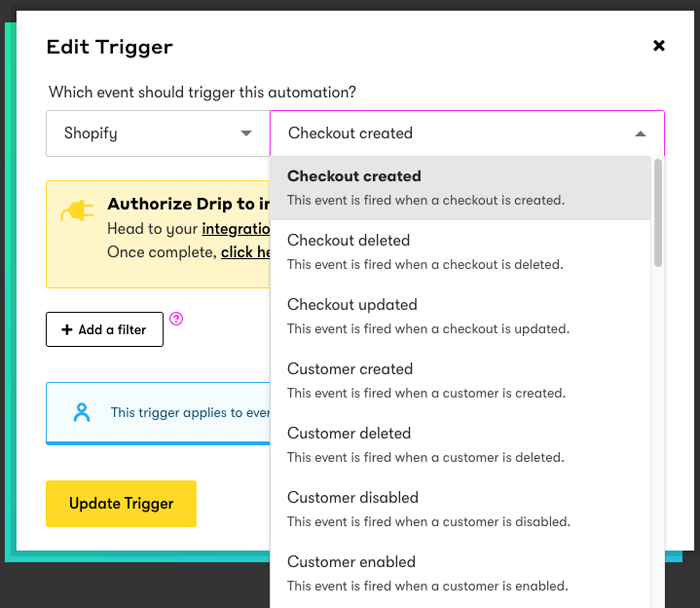Select the Customer disabled event

[460, 508]
